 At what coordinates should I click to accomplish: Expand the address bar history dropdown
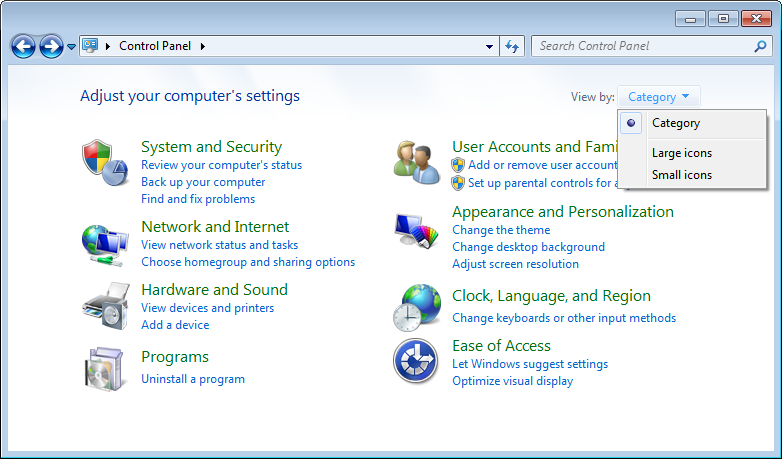(490, 46)
